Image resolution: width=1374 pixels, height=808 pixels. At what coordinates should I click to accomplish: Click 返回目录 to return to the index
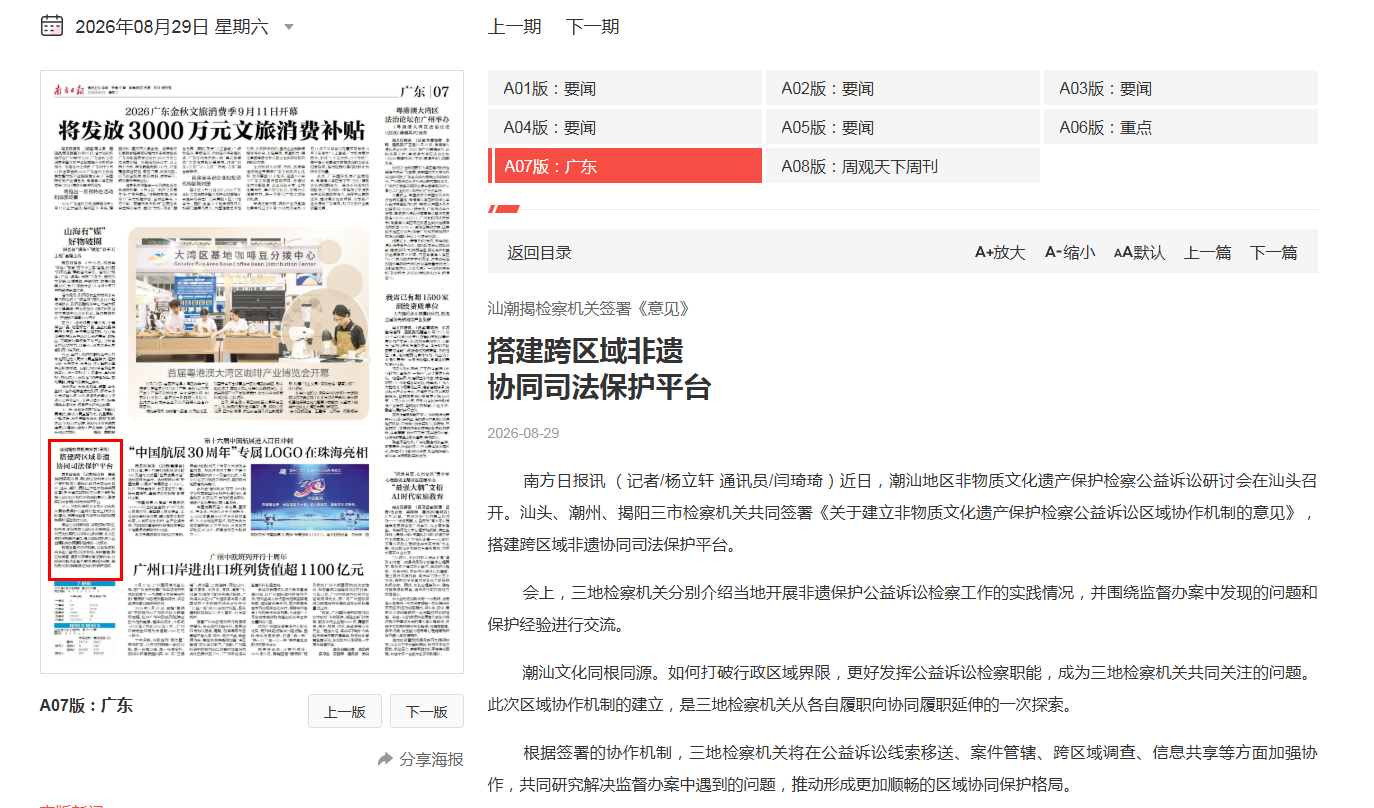[539, 252]
